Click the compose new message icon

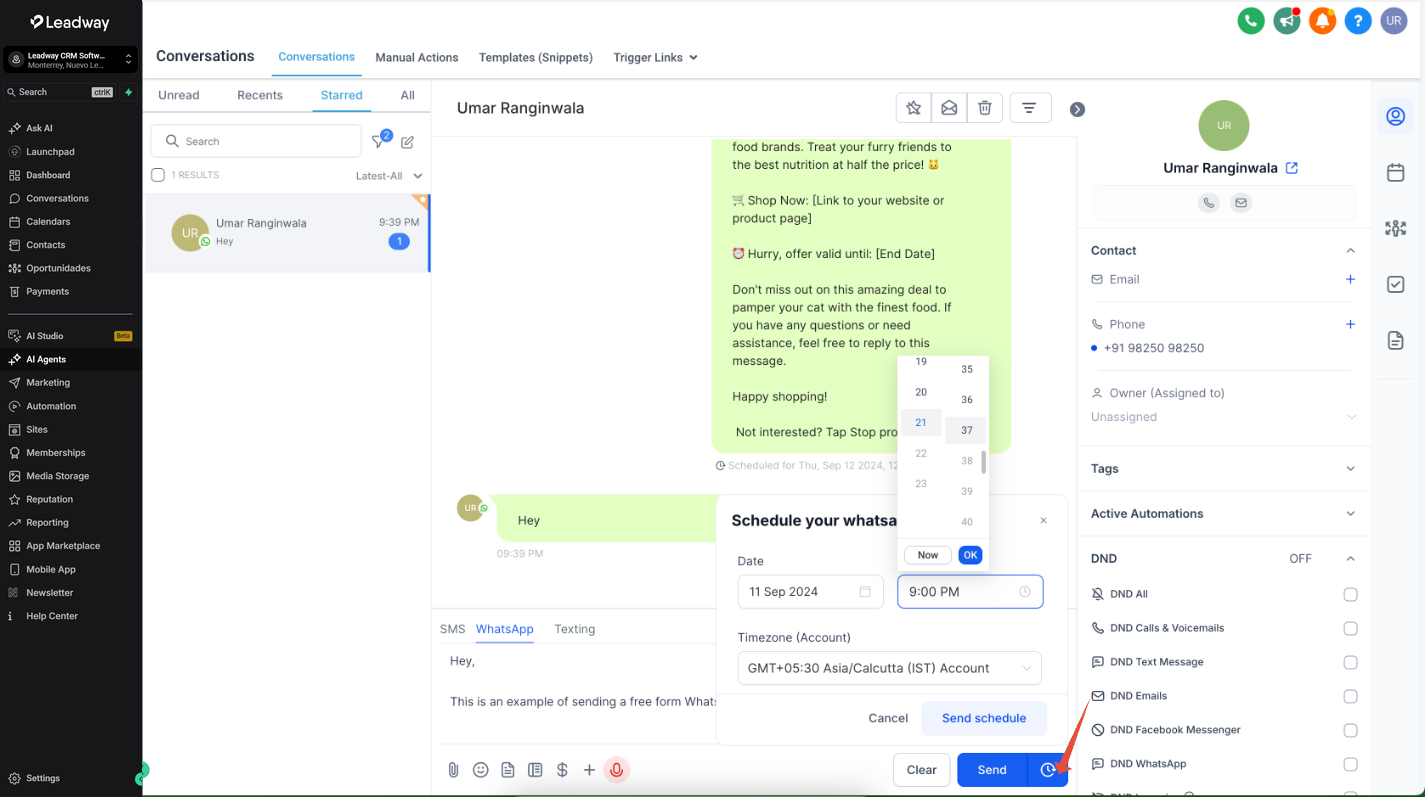point(408,142)
